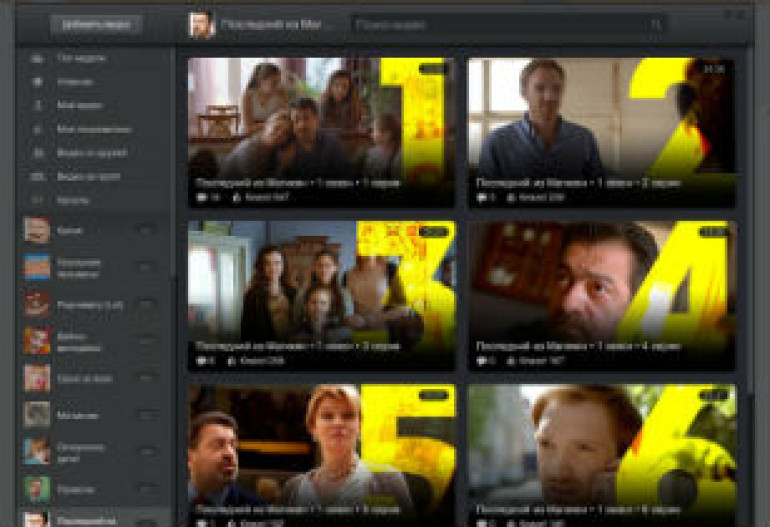Click the magnifier icon in the search field
The height and width of the screenshot is (527, 770).
[x=655, y=25]
